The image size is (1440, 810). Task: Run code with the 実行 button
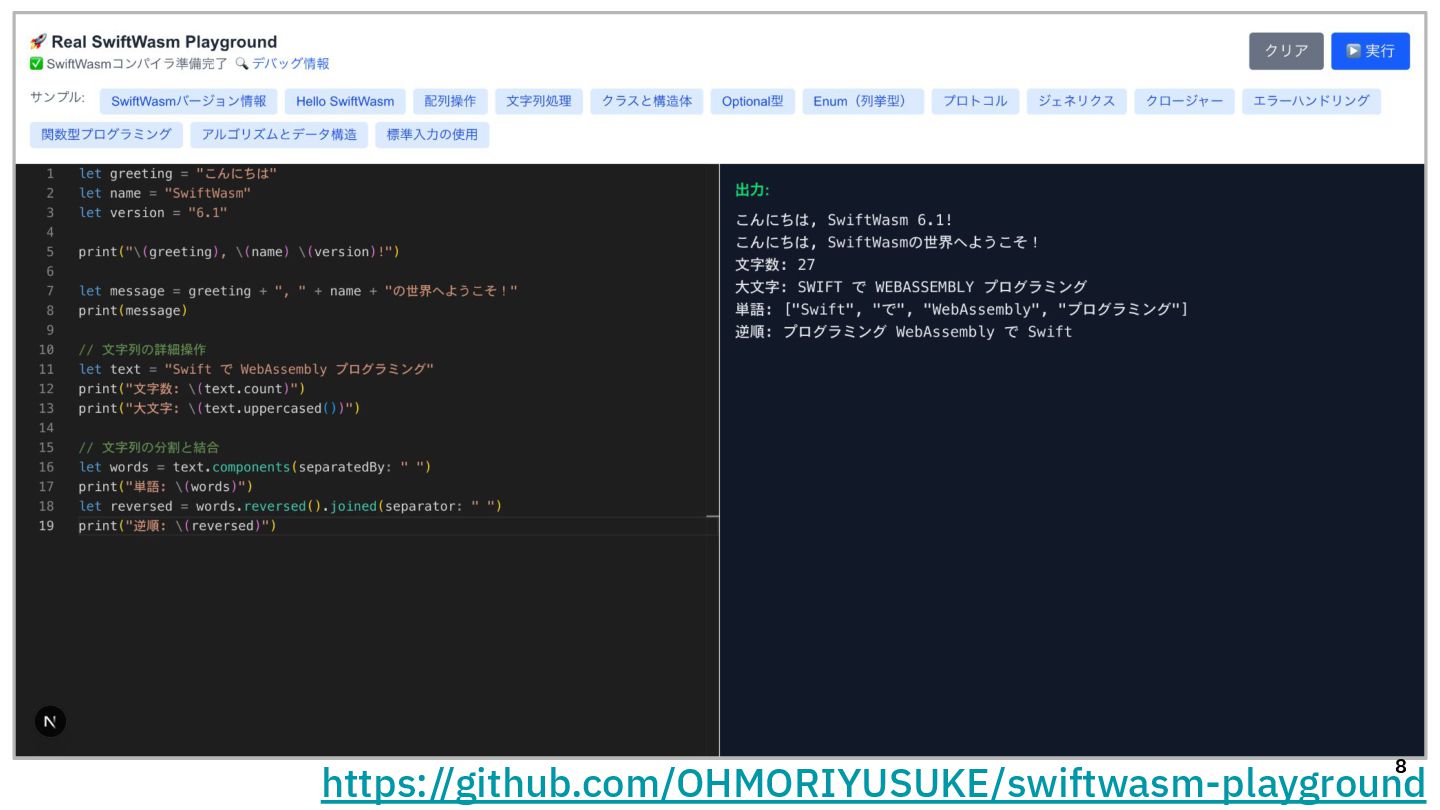click(1370, 51)
